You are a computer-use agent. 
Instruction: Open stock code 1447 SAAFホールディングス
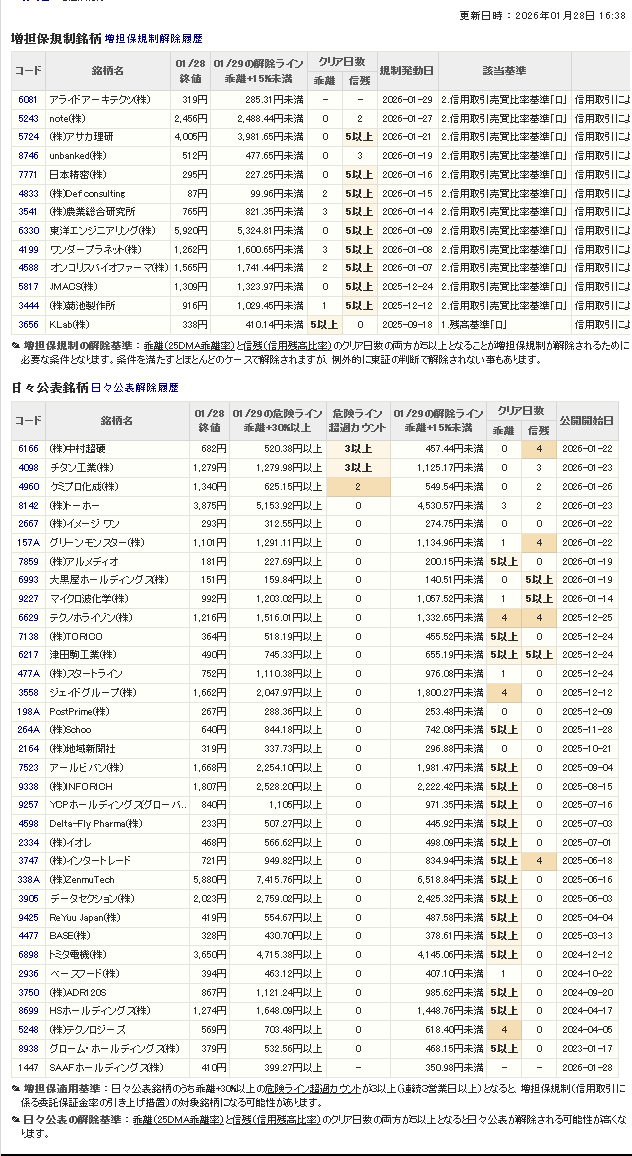(28, 1067)
